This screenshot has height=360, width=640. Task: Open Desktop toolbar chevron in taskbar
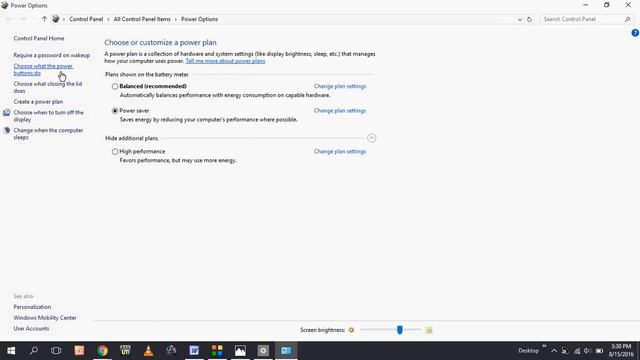coord(544,346)
